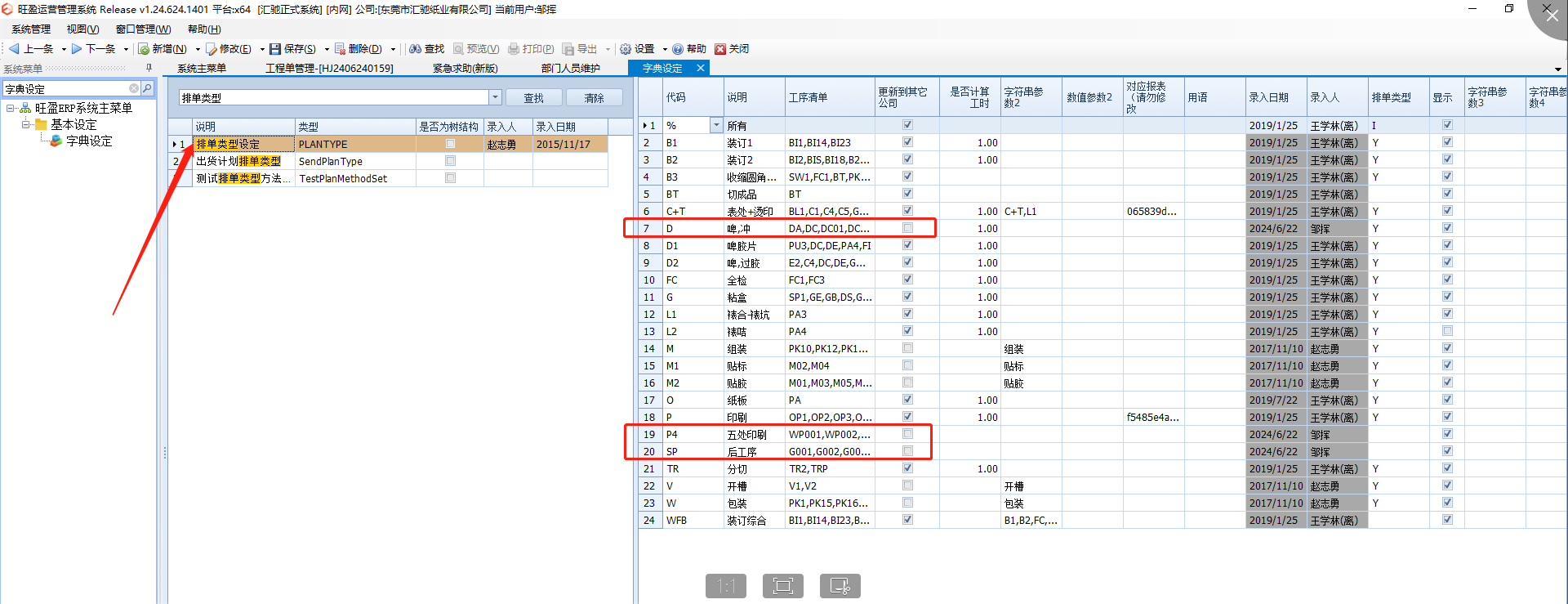The image size is (1568, 604).
Task: Click the 删除(D) delete toolbar icon
Action: tap(340, 49)
